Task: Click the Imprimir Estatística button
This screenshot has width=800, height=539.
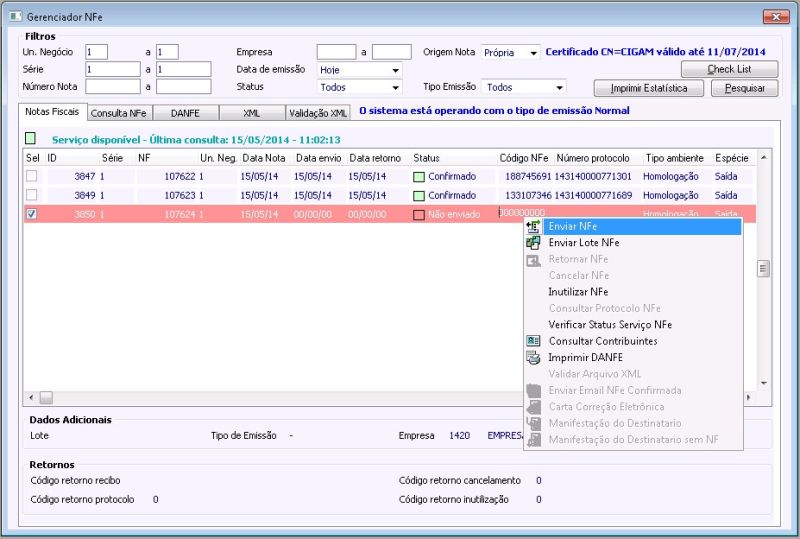Action: point(648,88)
